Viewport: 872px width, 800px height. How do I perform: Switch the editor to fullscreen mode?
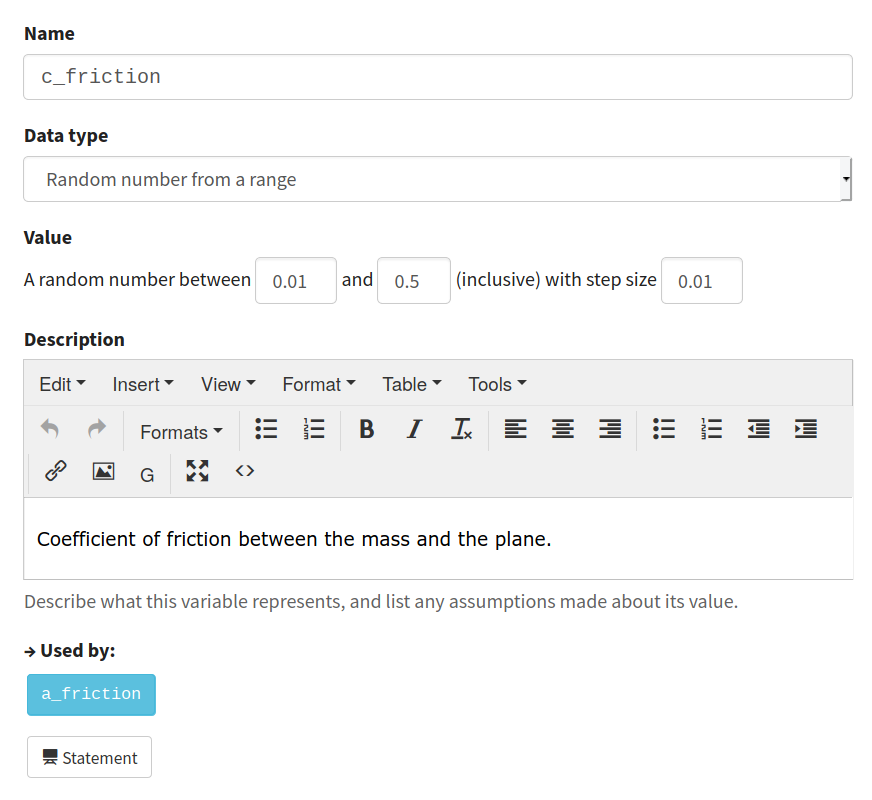point(197,471)
